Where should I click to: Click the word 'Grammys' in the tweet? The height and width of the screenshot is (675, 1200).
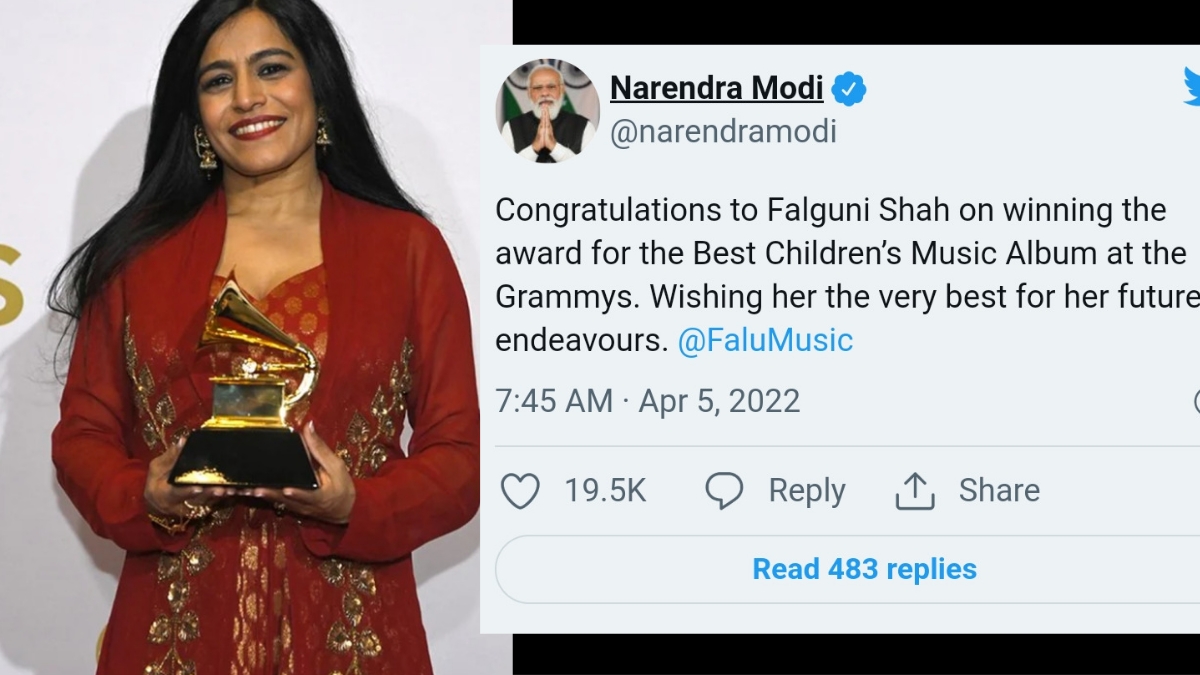(x=557, y=298)
